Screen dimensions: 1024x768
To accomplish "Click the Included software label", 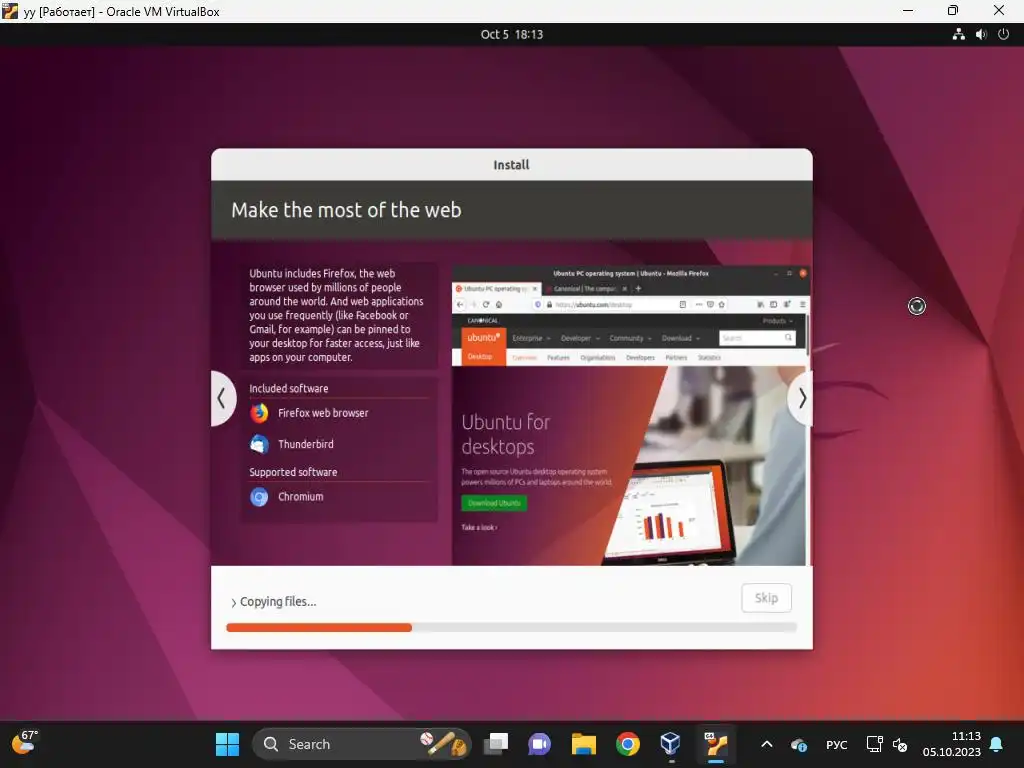I will click(x=289, y=389).
